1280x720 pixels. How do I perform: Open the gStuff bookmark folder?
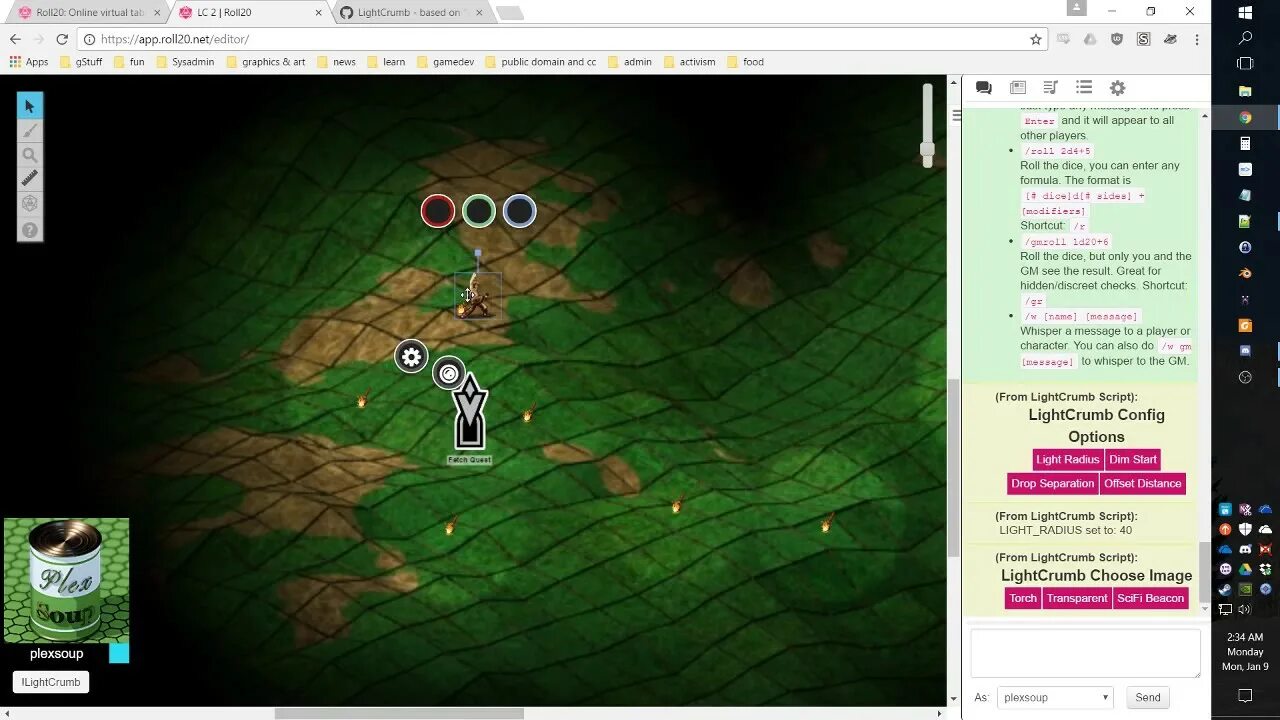[x=80, y=62]
